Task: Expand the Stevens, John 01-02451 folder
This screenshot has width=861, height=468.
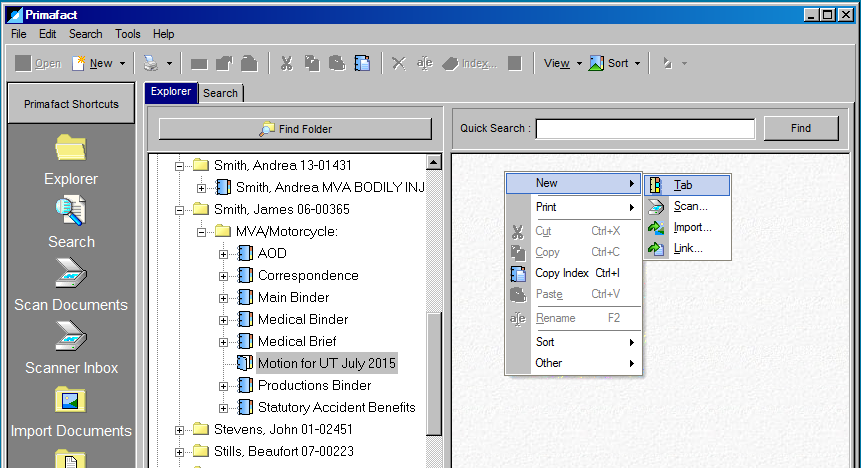Action: [x=180, y=430]
